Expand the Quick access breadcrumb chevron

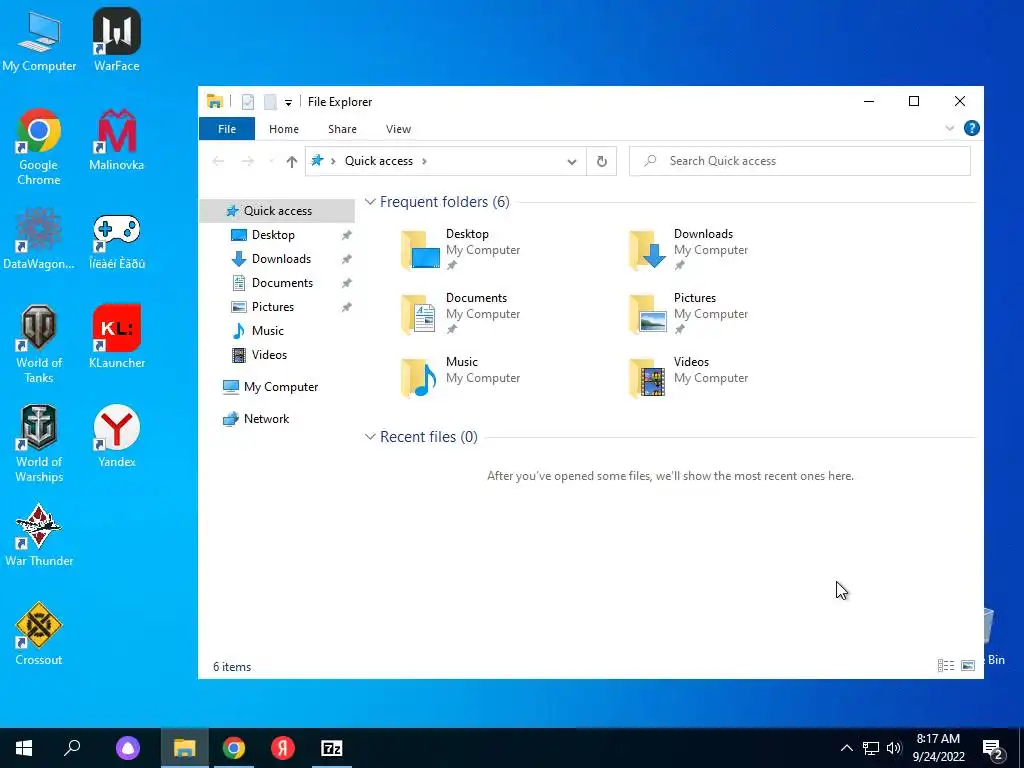click(424, 161)
